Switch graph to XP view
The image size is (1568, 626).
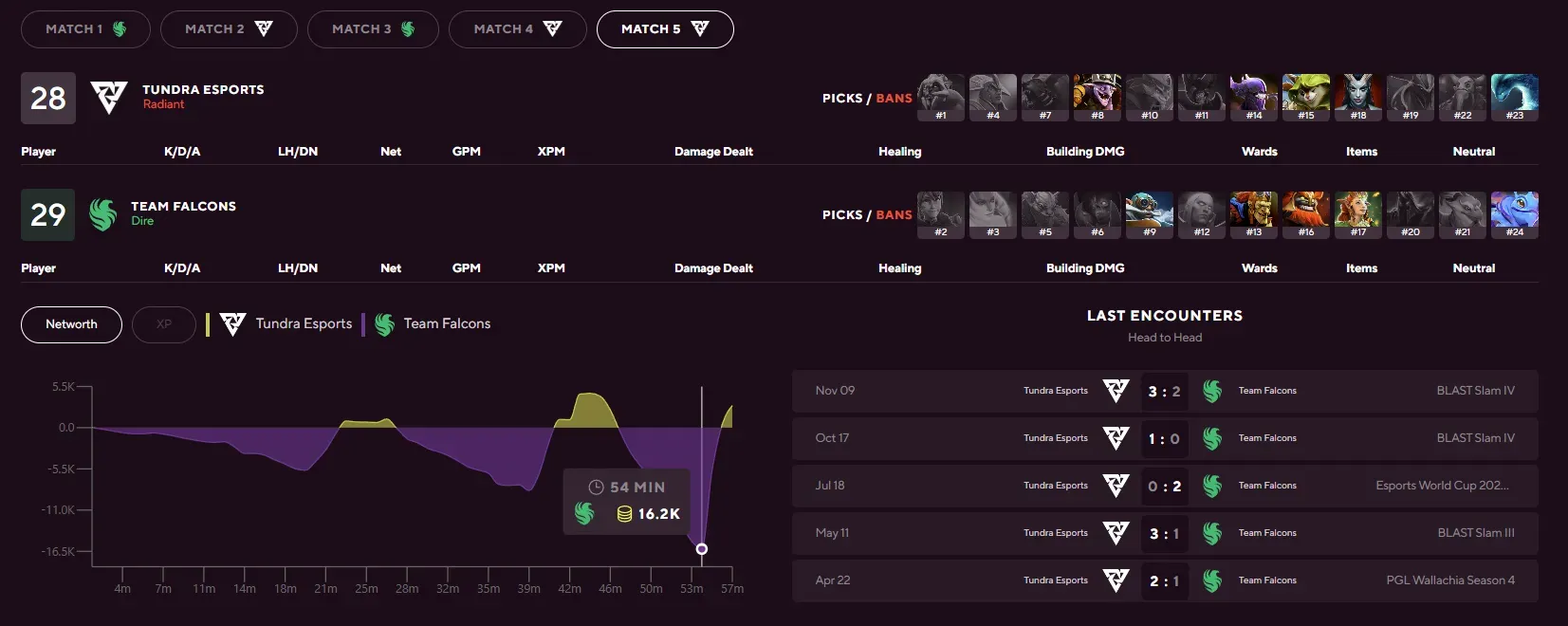(163, 324)
